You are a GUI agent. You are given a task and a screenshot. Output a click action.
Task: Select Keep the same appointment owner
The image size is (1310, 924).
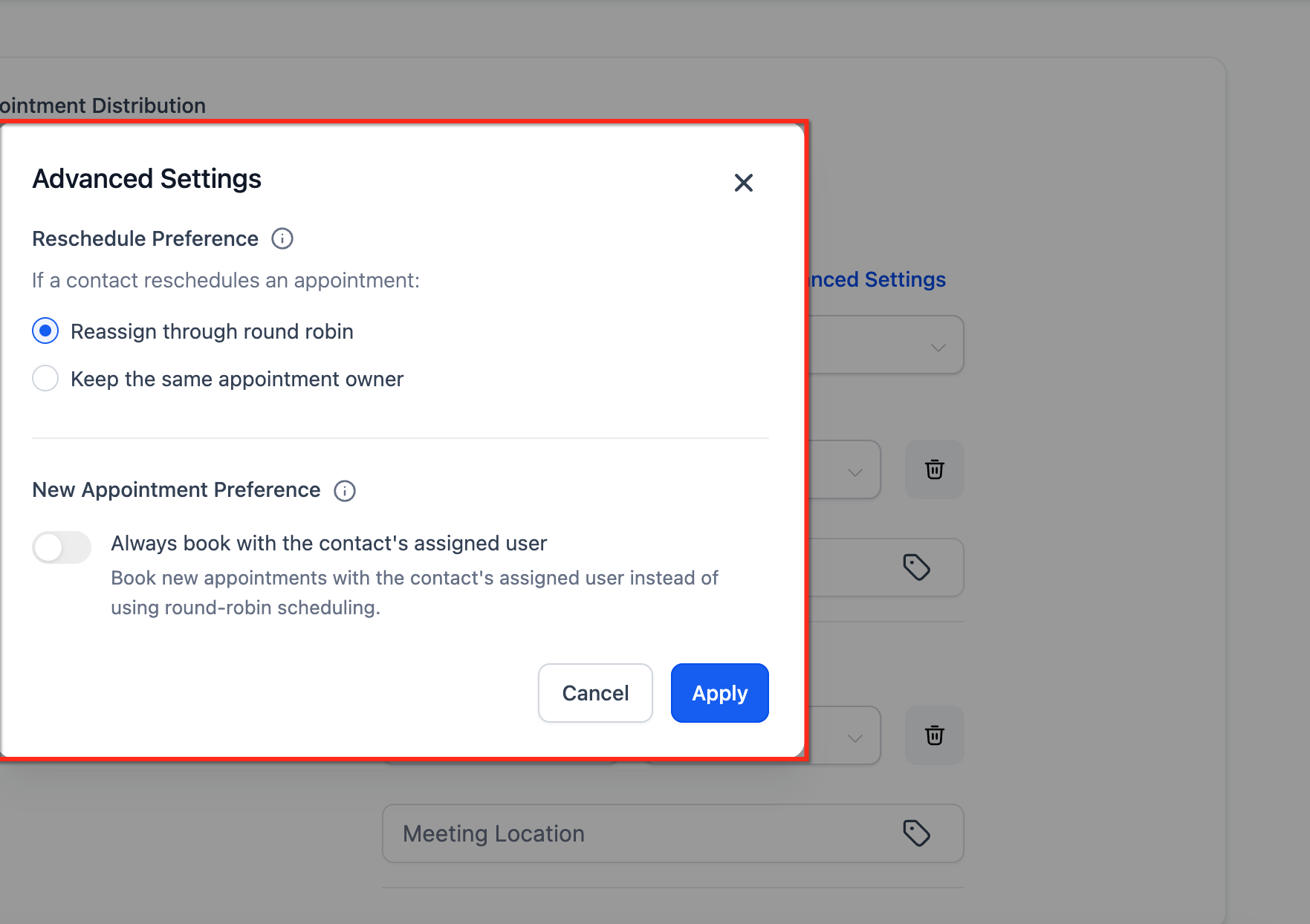click(x=45, y=378)
